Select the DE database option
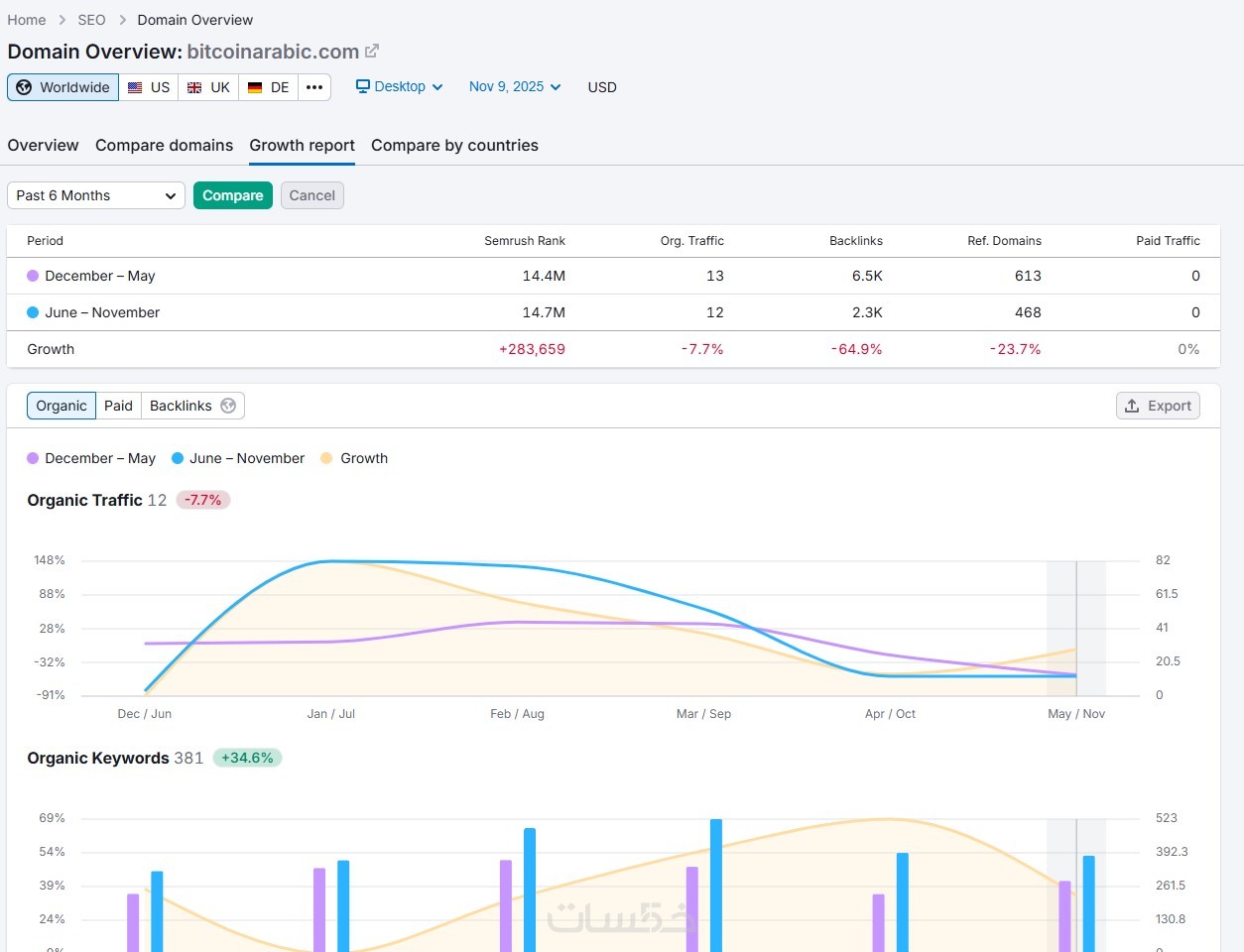 coord(268,87)
